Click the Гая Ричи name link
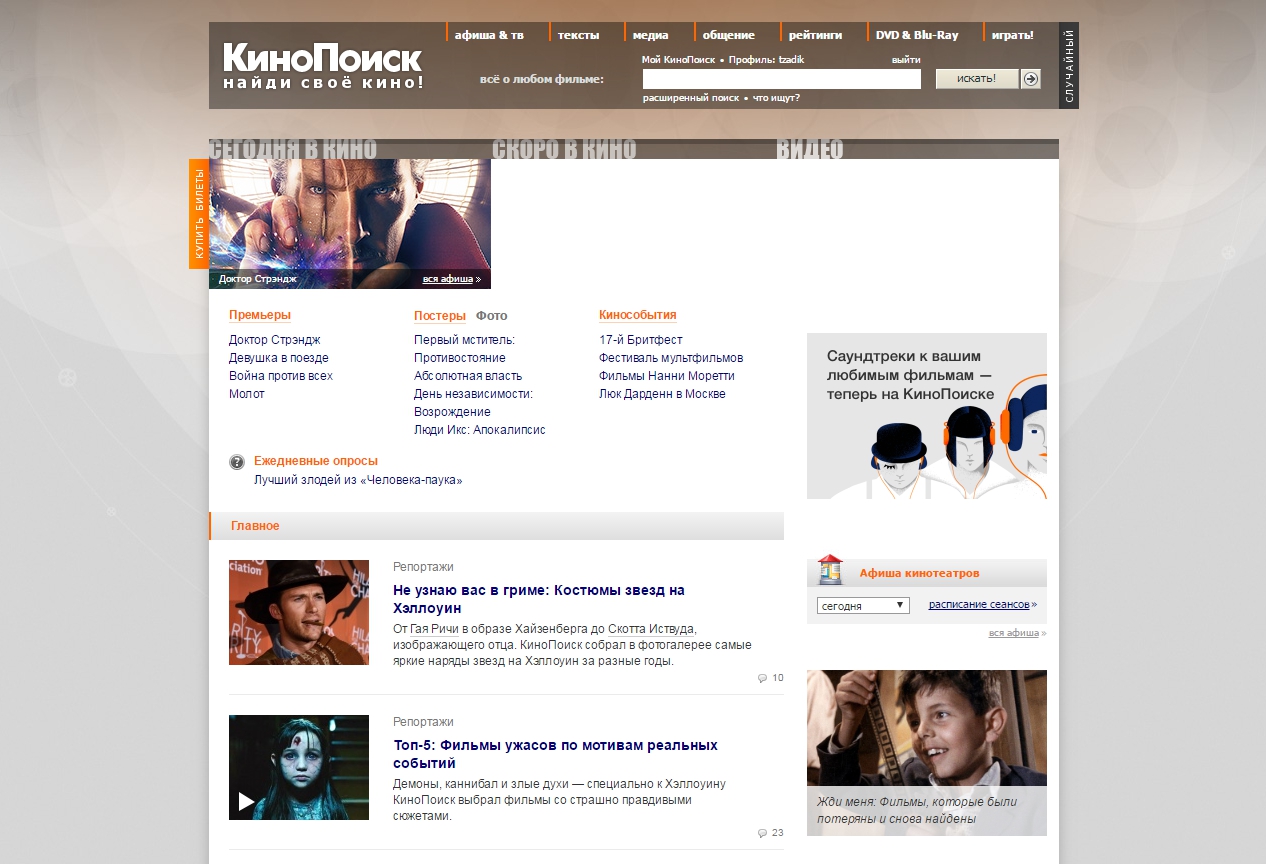The height and width of the screenshot is (864, 1266). point(434,629)
